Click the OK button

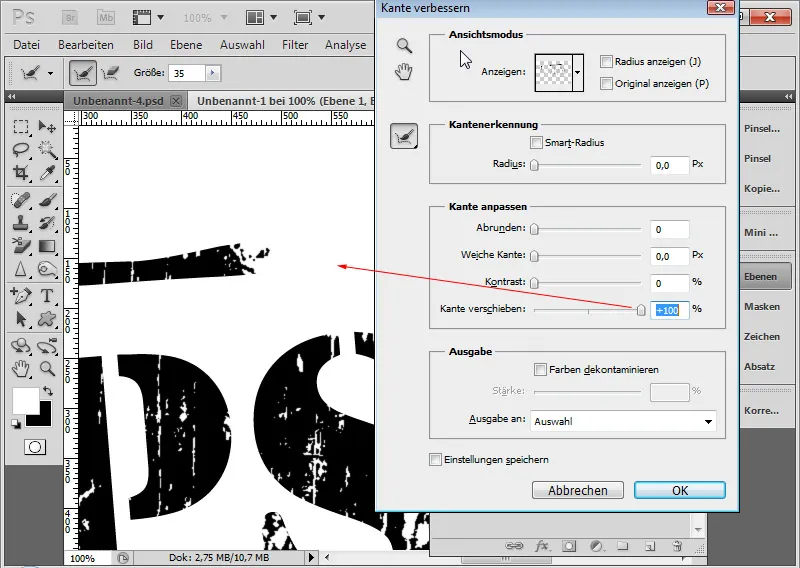(x=680, y=490)
